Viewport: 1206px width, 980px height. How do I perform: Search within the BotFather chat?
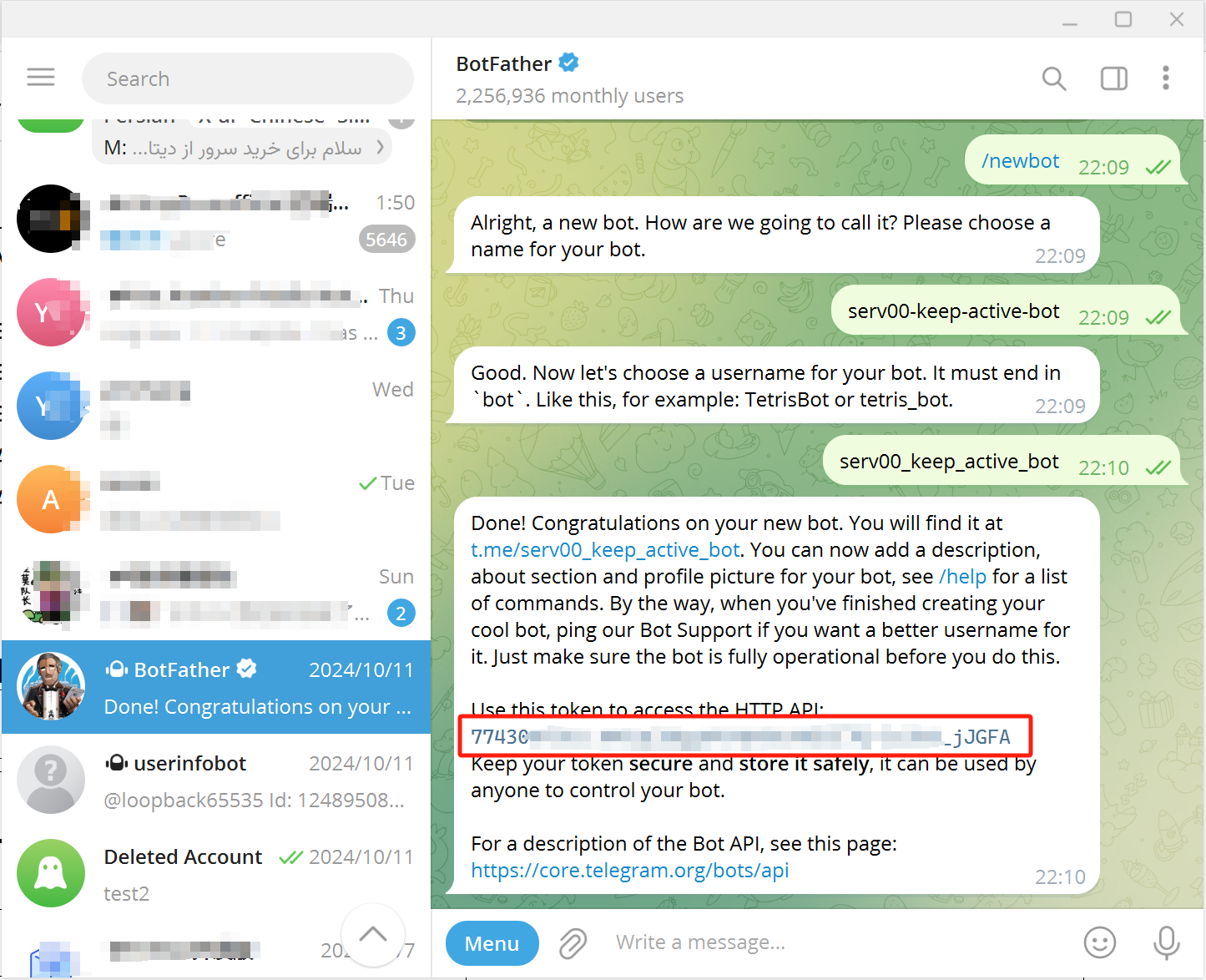pos(1054,78)
